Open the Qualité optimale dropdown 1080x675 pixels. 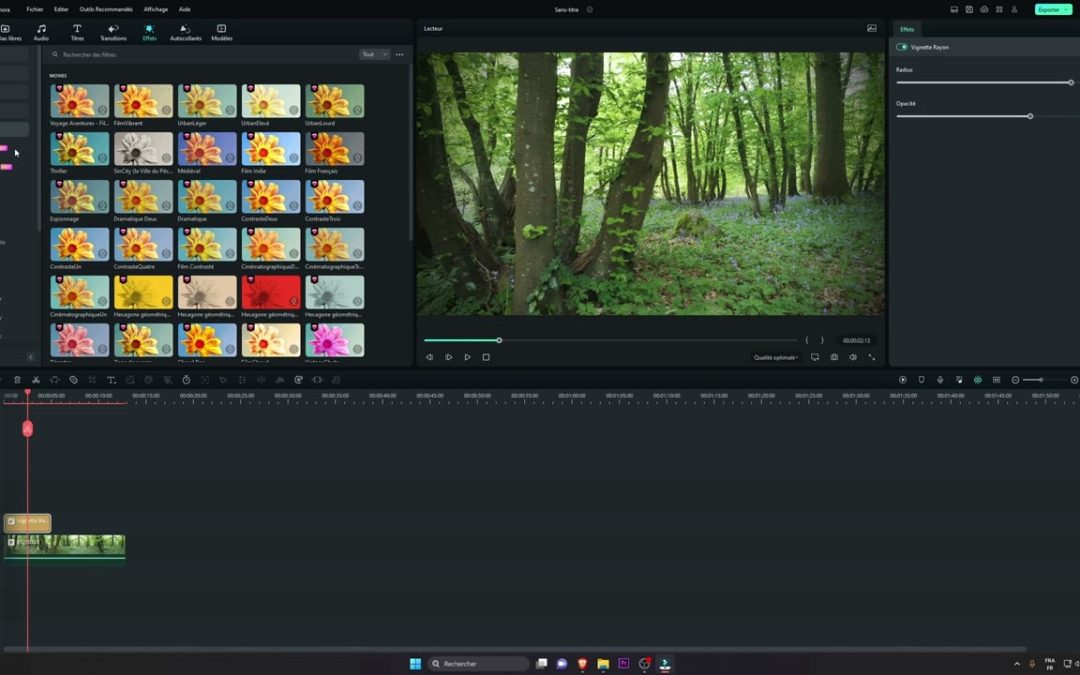[776, 357]
